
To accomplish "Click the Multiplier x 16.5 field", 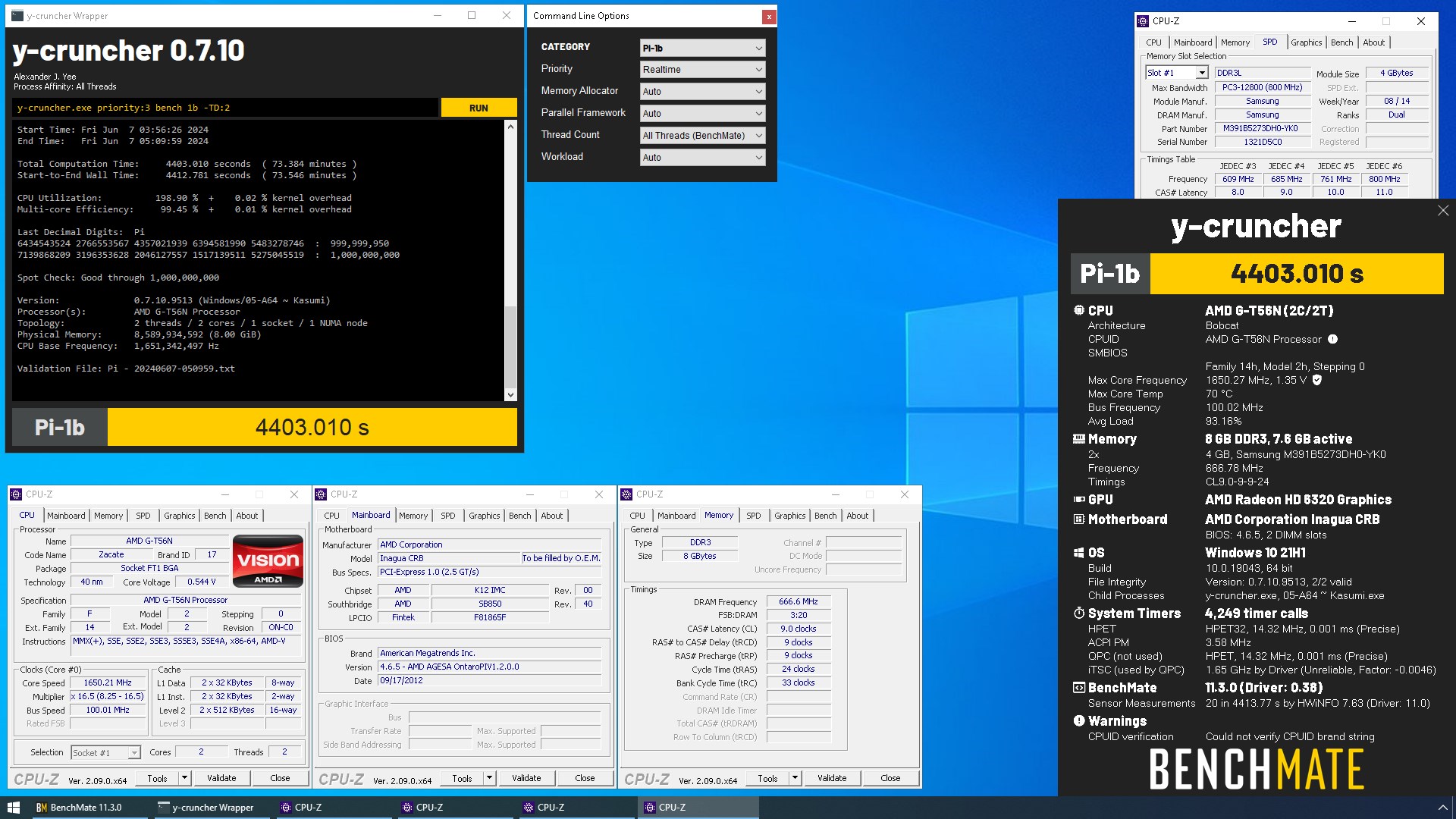I will click(x=108, y=696).
